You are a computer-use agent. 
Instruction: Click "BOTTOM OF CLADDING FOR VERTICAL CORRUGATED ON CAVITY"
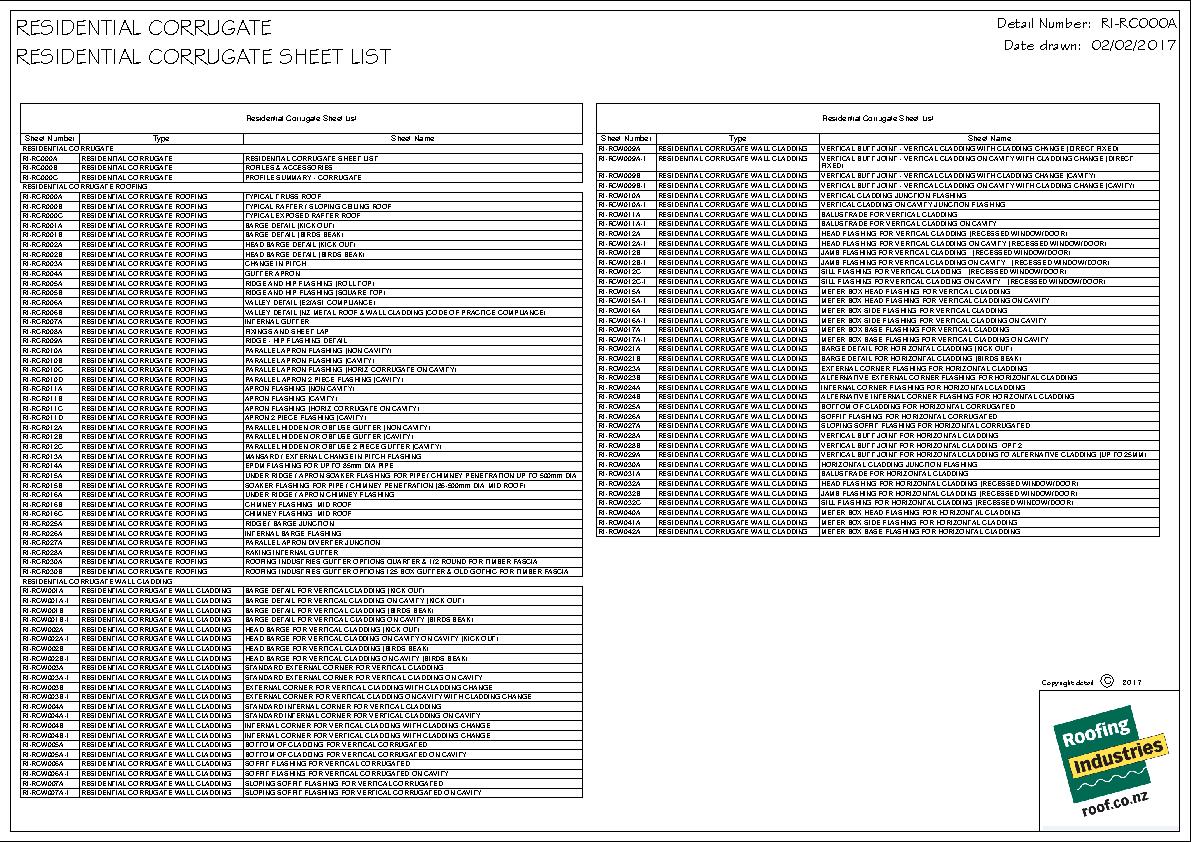(x=355, y=754)
